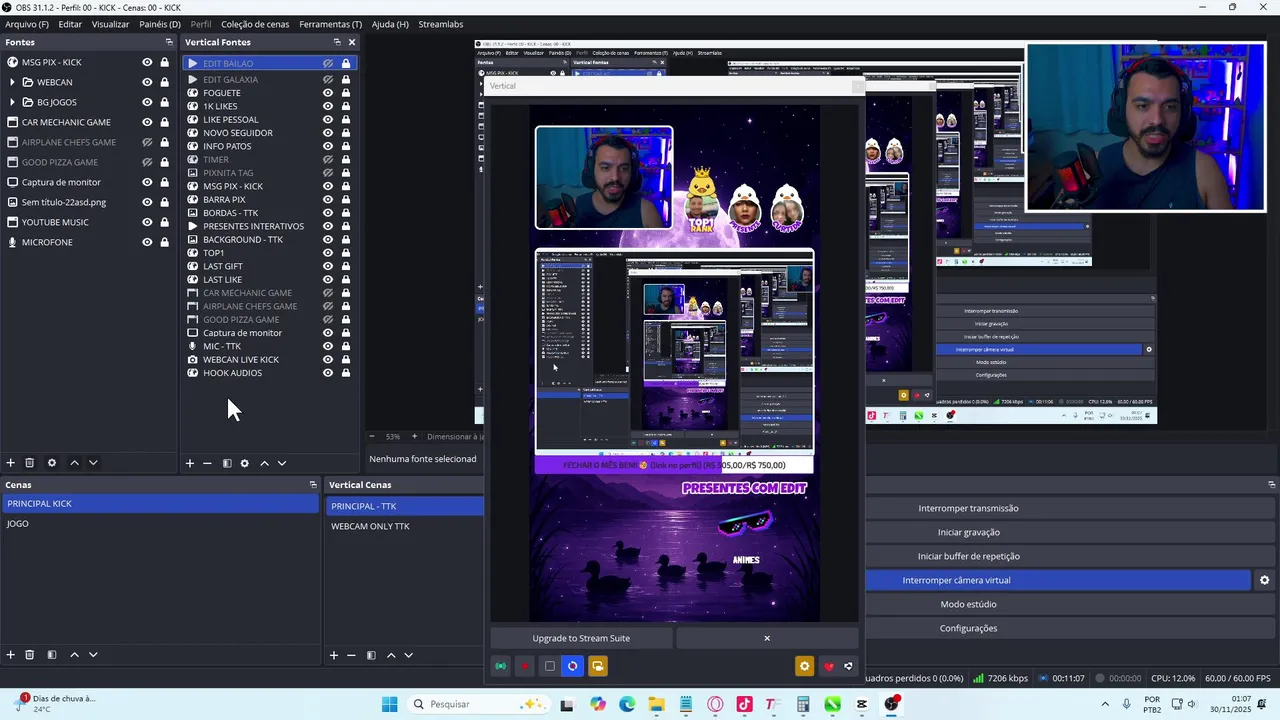Open vertical plugin orange gear settings
The image size is (1280, 720).
(804, 666)
